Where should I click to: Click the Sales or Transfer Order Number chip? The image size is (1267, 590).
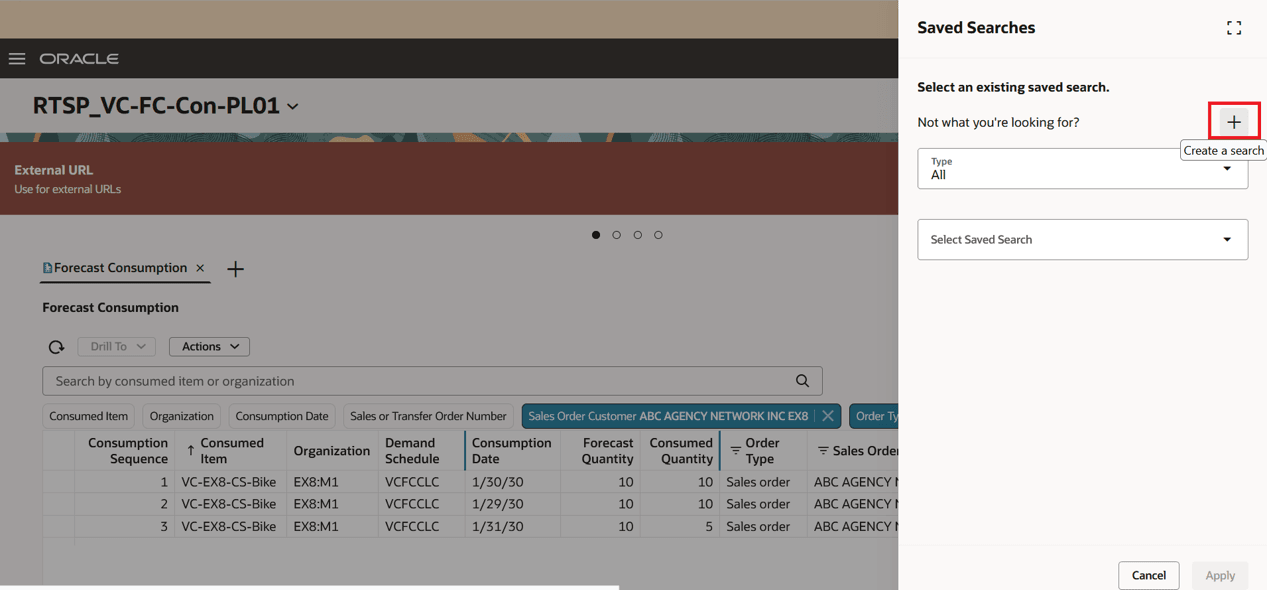[428, 416]
